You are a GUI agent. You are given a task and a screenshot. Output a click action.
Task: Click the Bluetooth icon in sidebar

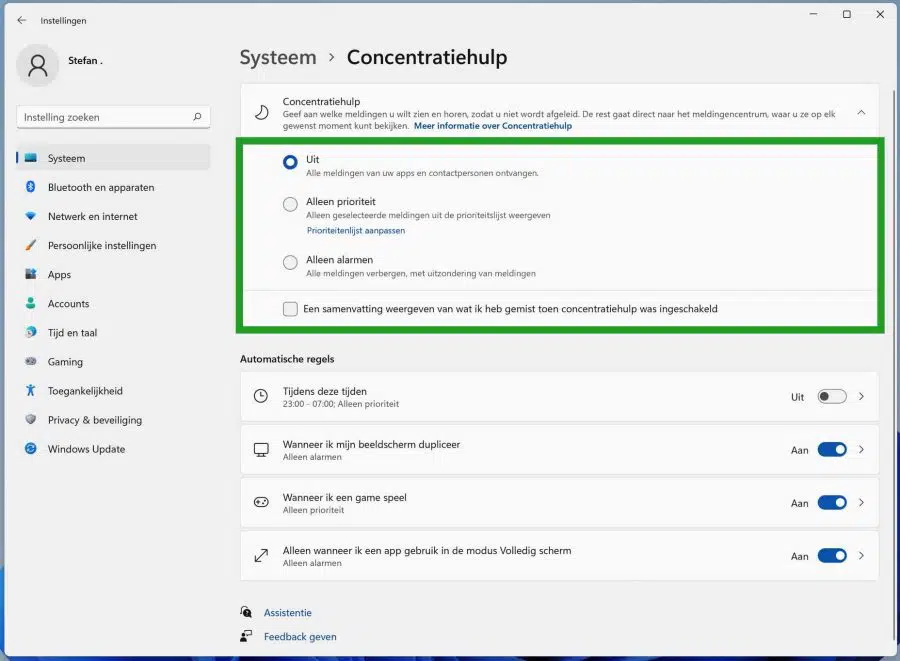(31, 187)
